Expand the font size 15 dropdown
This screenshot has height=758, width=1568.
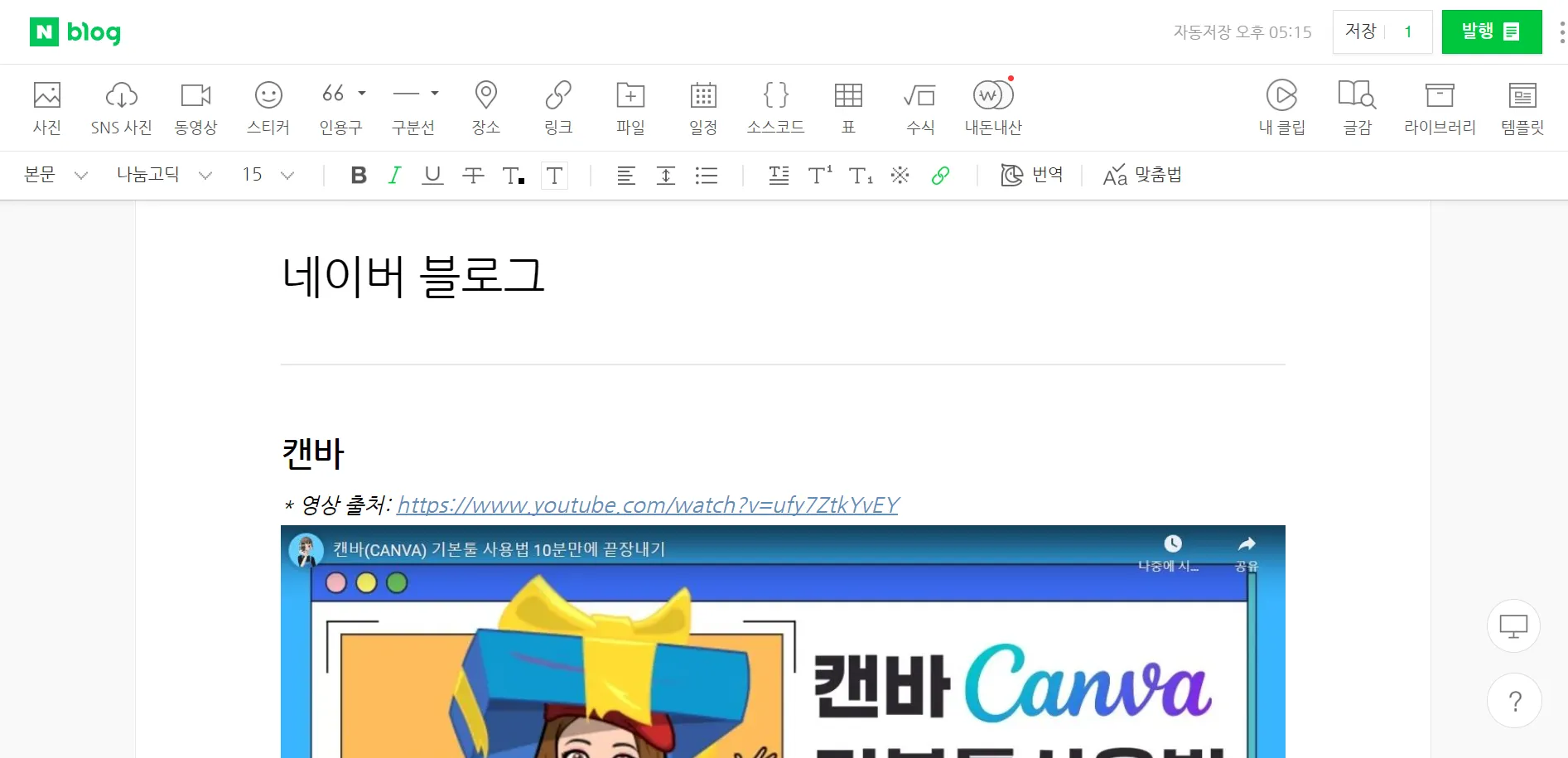(268, 176)
